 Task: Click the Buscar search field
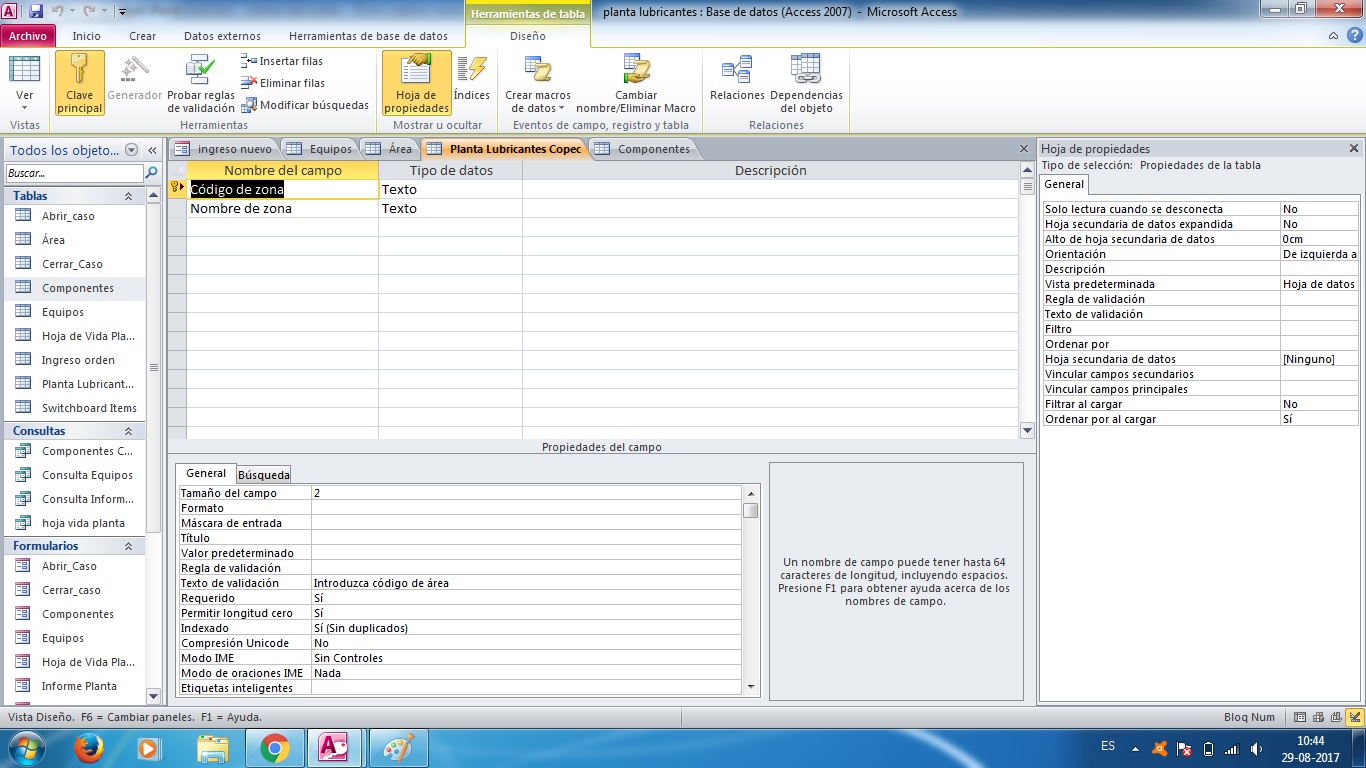(x=75, y=173)
